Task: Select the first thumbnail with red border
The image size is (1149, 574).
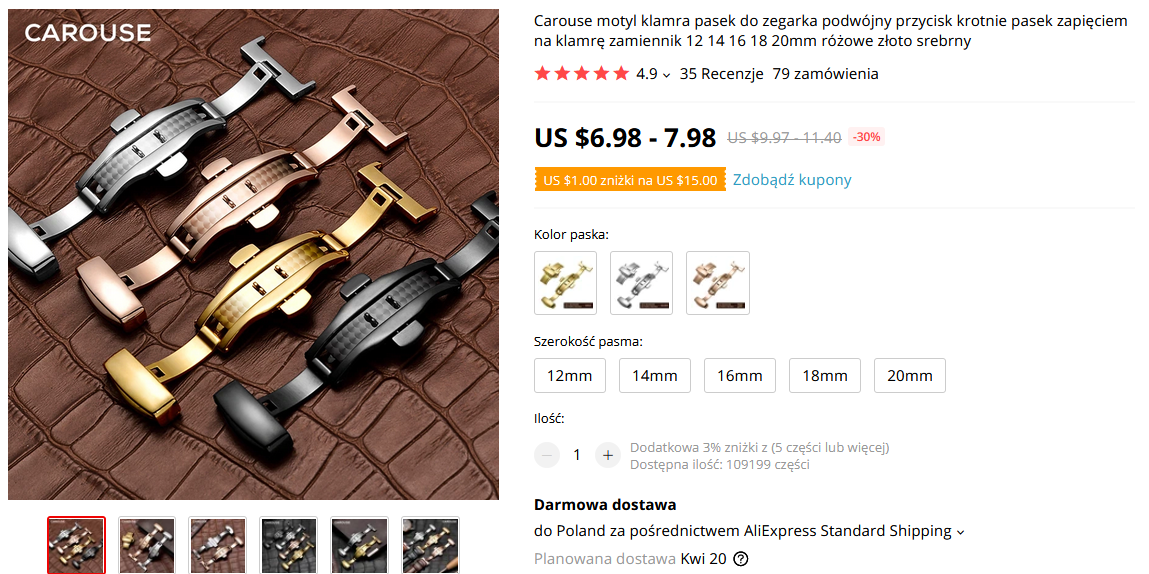Action: click(x=76, y=545)
